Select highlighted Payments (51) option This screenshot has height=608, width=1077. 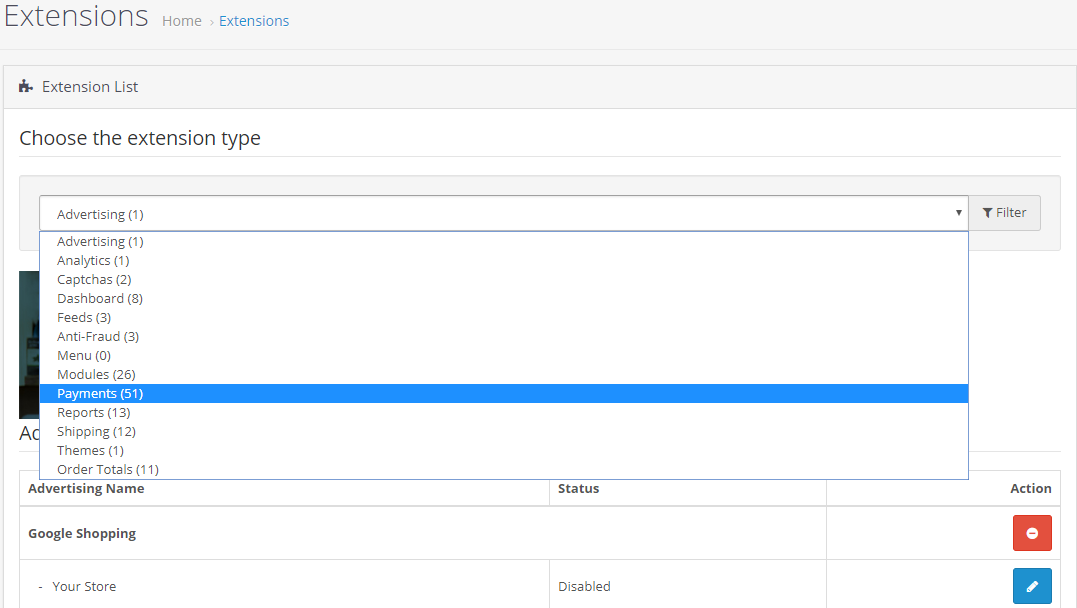tap(503, 394)
